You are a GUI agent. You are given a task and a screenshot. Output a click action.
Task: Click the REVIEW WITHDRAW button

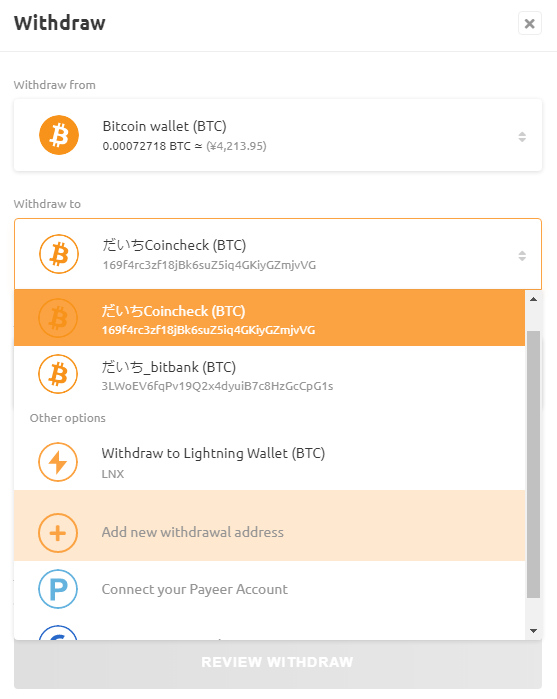tap(278, 662)
